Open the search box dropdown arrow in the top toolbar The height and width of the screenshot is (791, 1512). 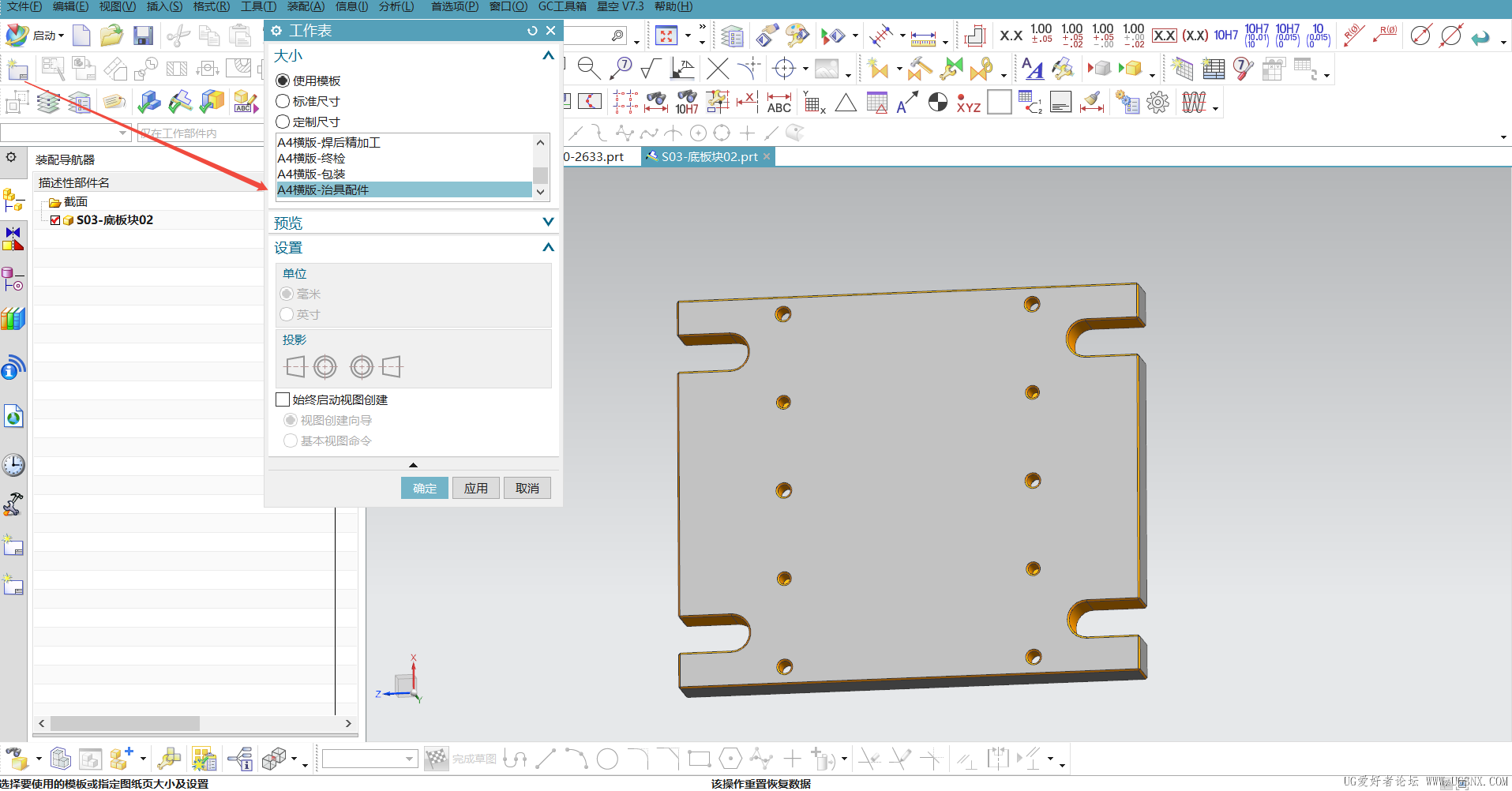(637, 40)
